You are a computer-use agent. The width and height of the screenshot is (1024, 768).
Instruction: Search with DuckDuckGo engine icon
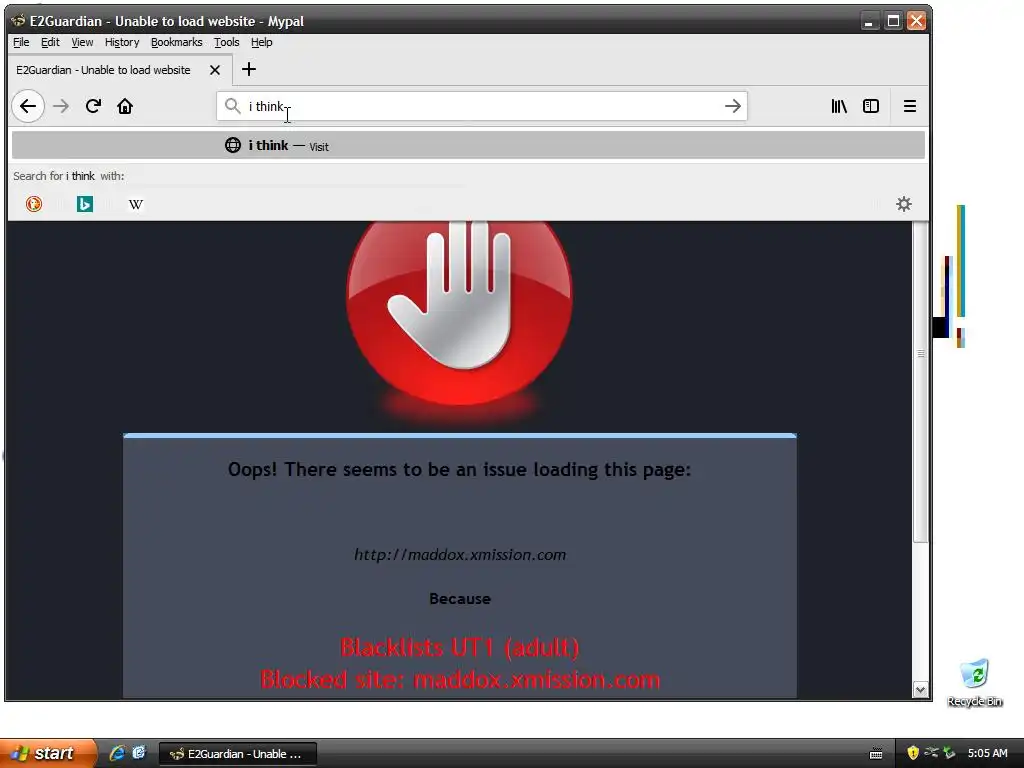(x=34, y=204)
